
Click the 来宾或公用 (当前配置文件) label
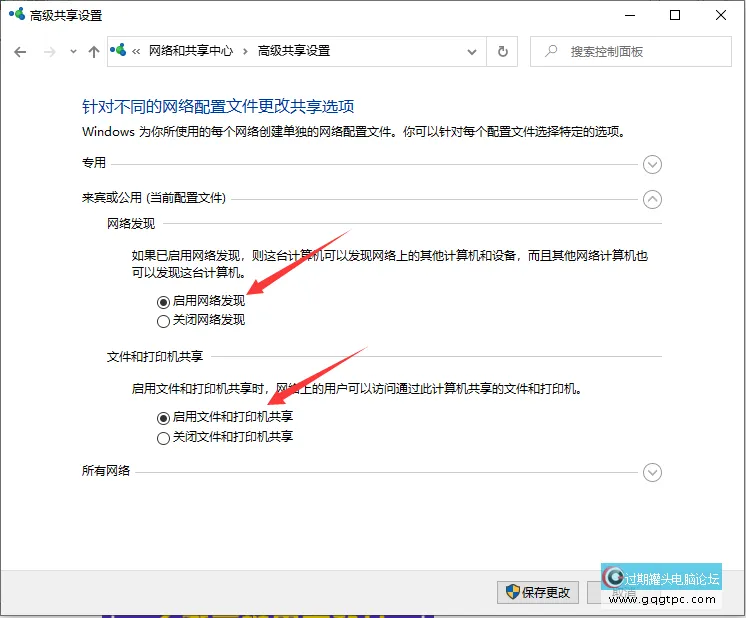(154, 197)
